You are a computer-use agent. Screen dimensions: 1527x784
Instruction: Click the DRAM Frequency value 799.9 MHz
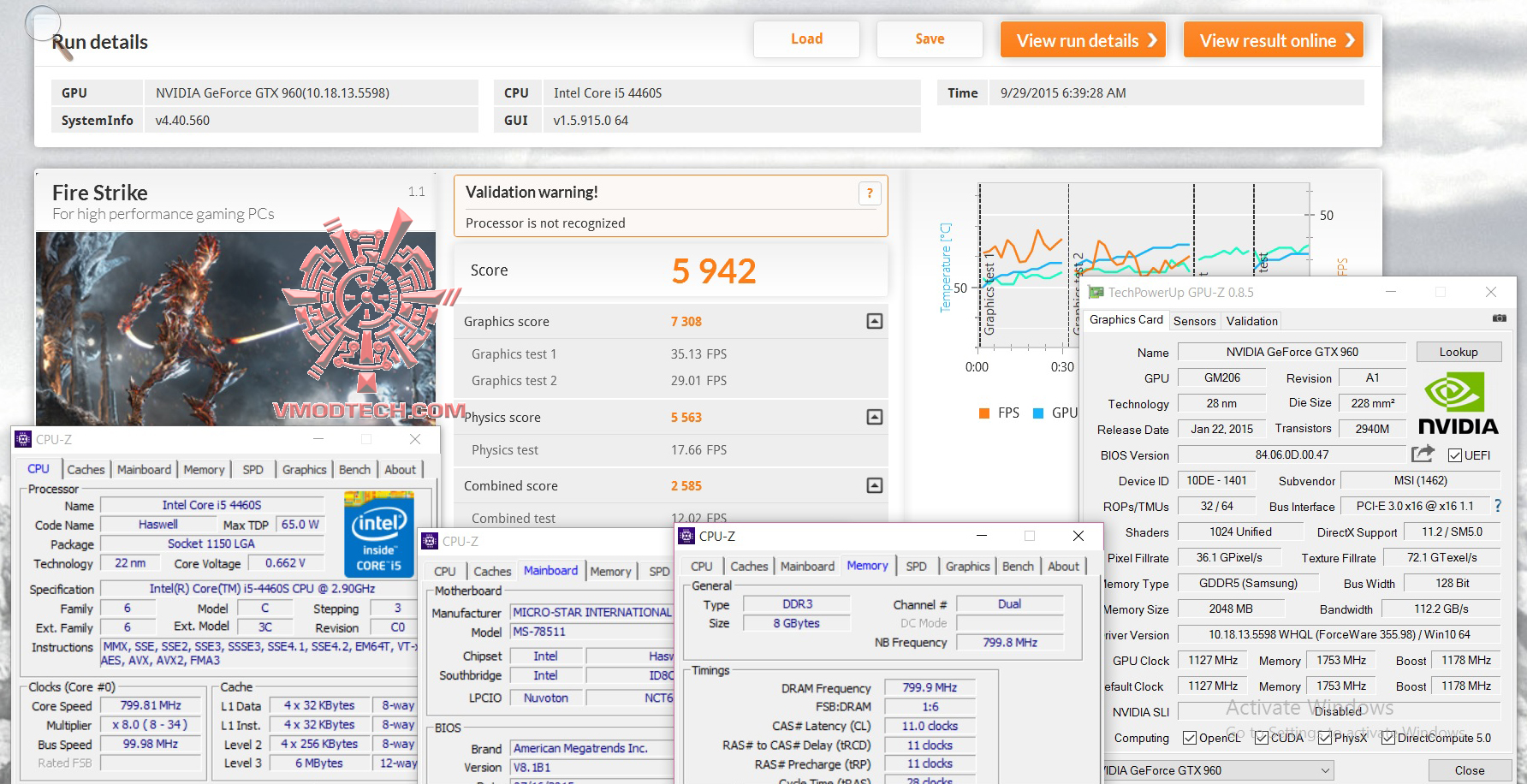930,687
